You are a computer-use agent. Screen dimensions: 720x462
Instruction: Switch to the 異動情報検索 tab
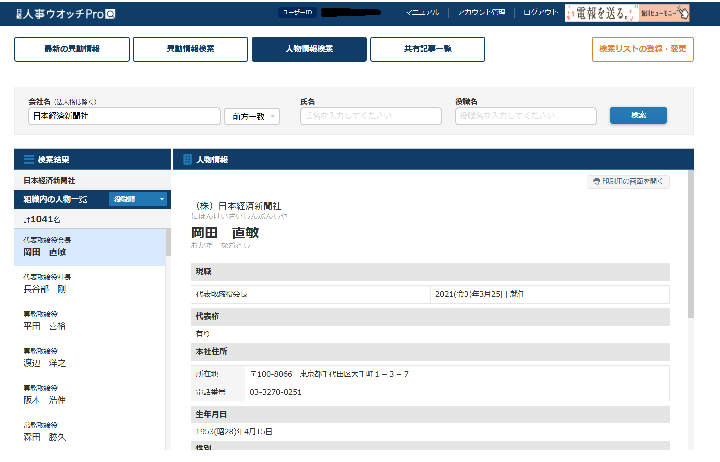point(191,49)
